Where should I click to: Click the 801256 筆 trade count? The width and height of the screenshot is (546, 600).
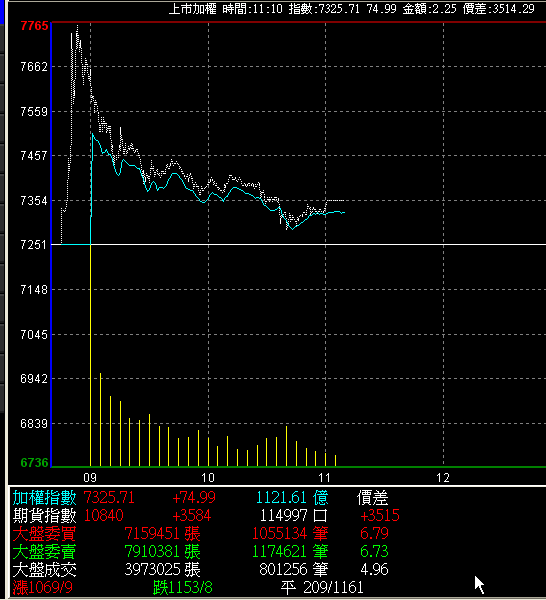click(293, 570)
